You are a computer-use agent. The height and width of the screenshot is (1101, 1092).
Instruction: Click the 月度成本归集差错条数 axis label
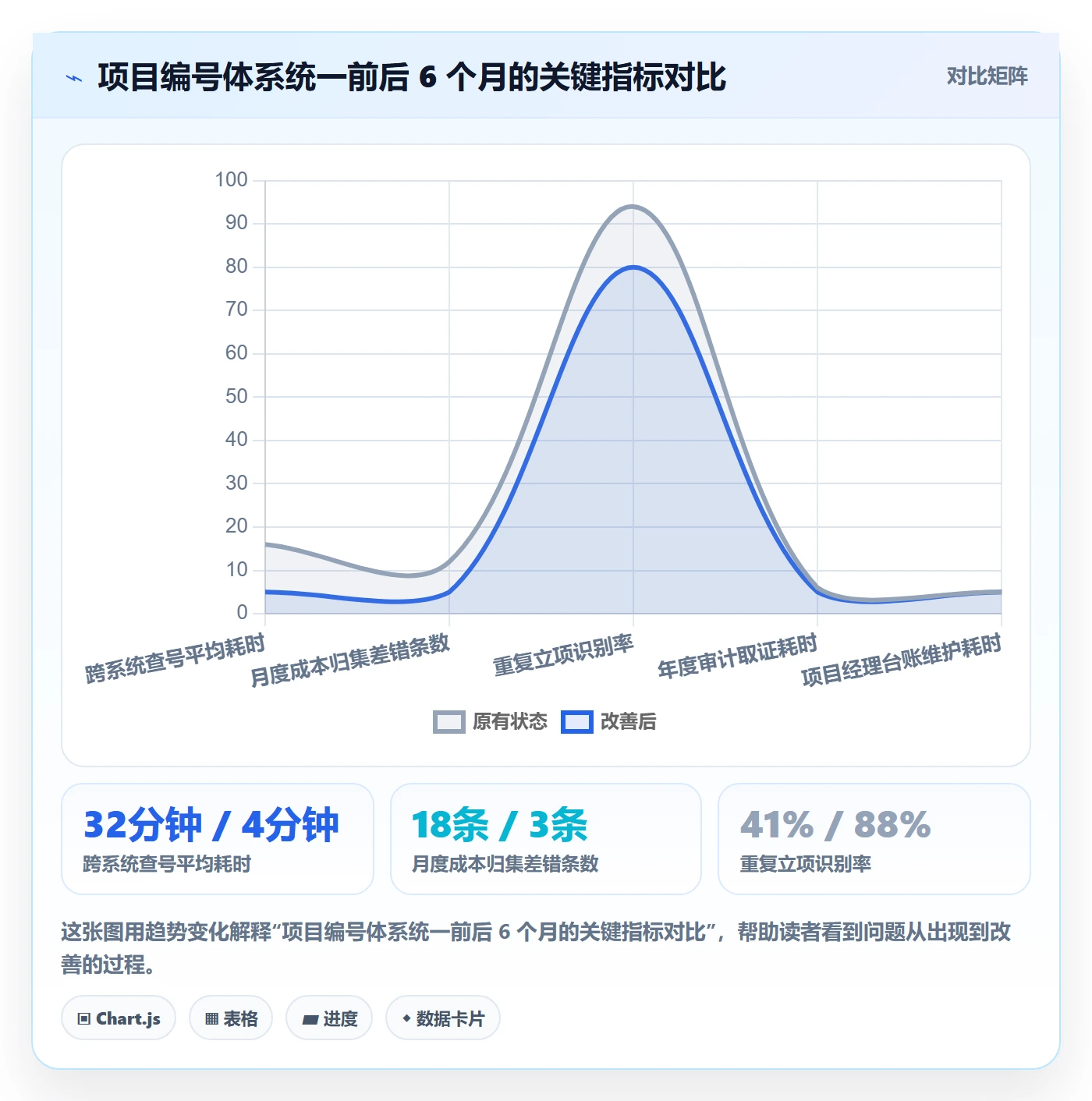pos(350,660)
